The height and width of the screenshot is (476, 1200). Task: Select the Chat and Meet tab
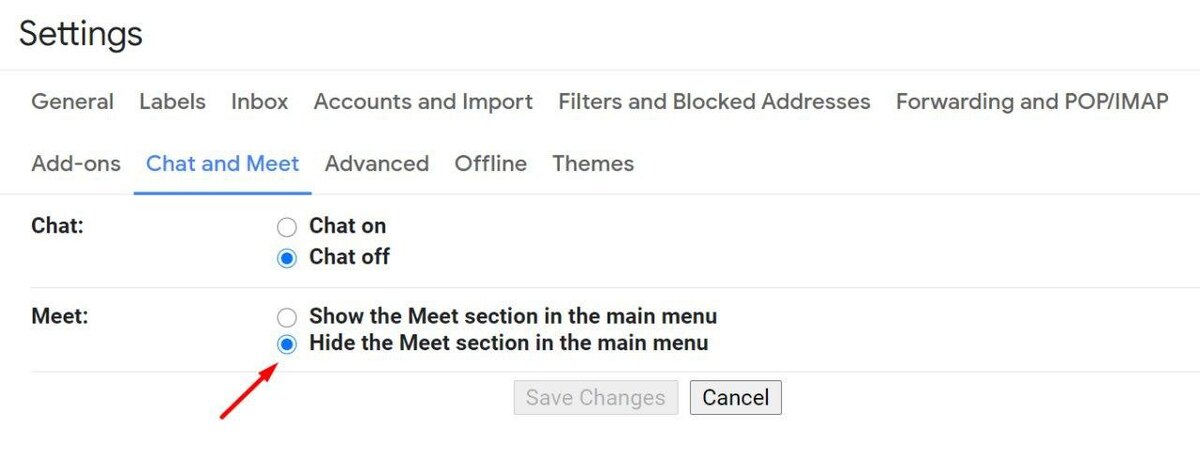coord(223,164)
